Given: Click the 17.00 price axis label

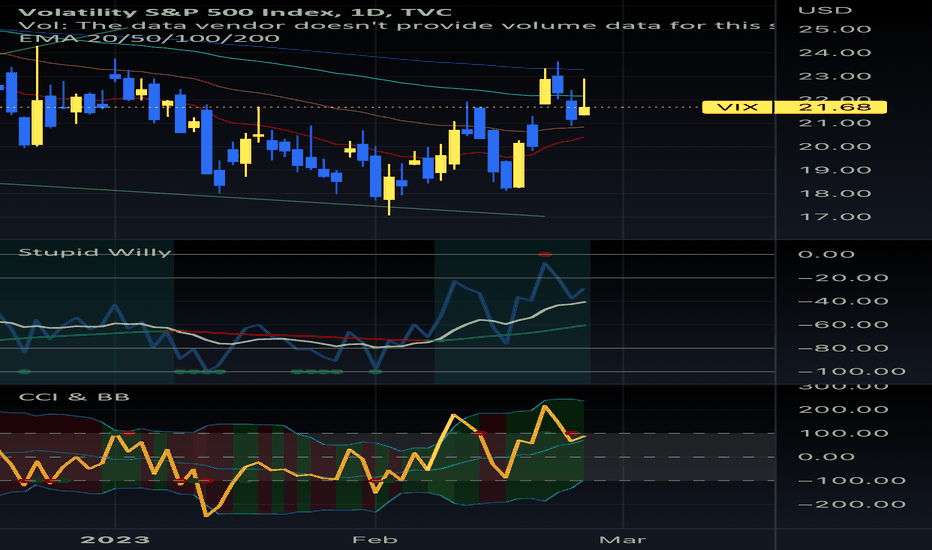Looking at the screenshot, I should [x=835, y=216].
